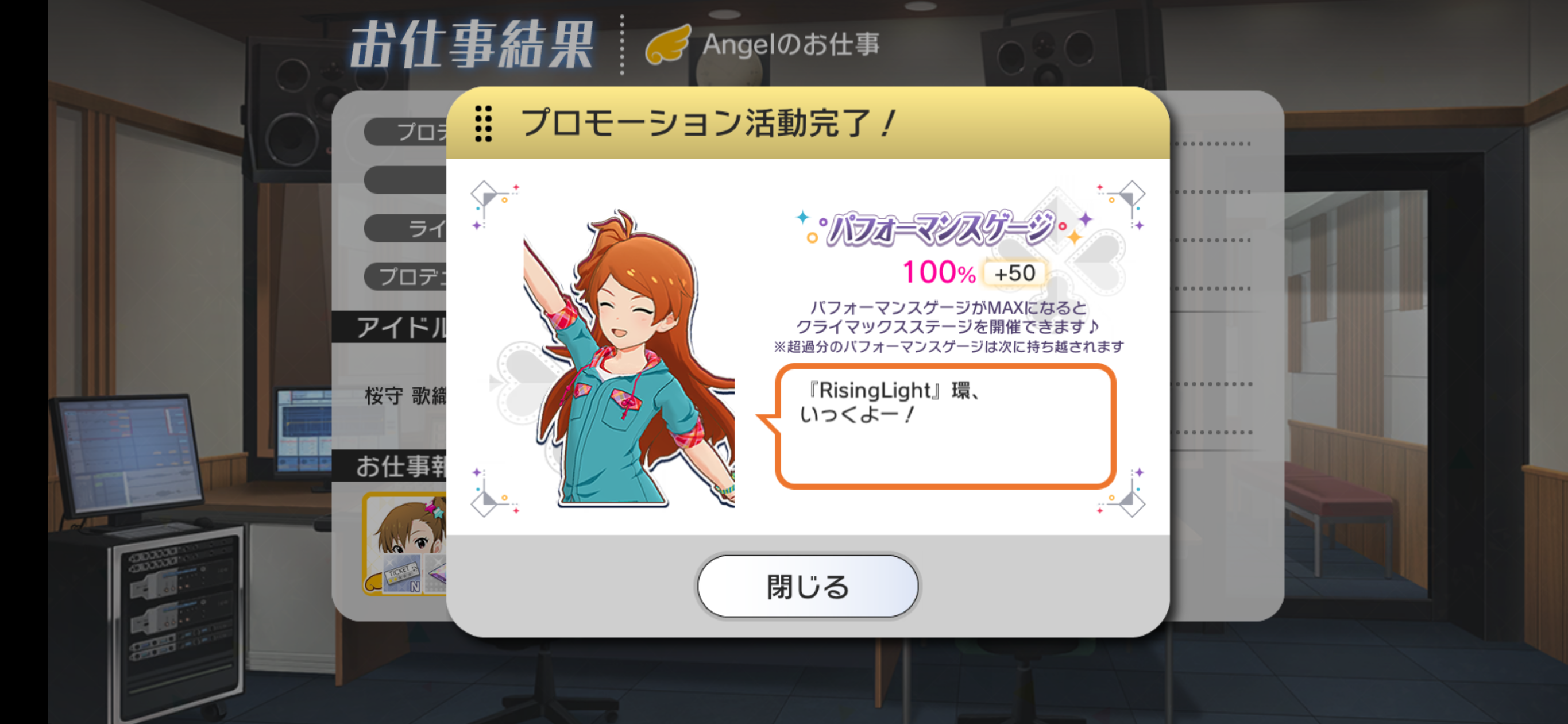Tap the Angelのお仕事 label
The image size is (1568, 724).
(x=791, y=44)
